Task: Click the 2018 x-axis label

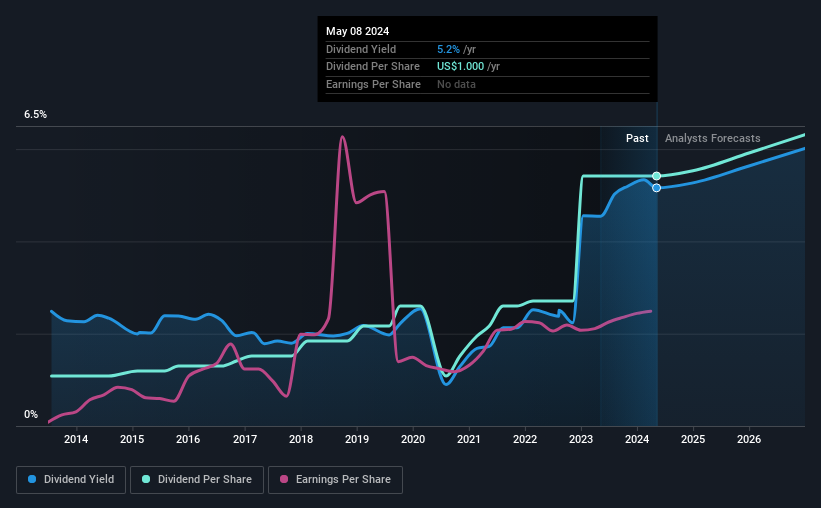Action: [301, 439]
